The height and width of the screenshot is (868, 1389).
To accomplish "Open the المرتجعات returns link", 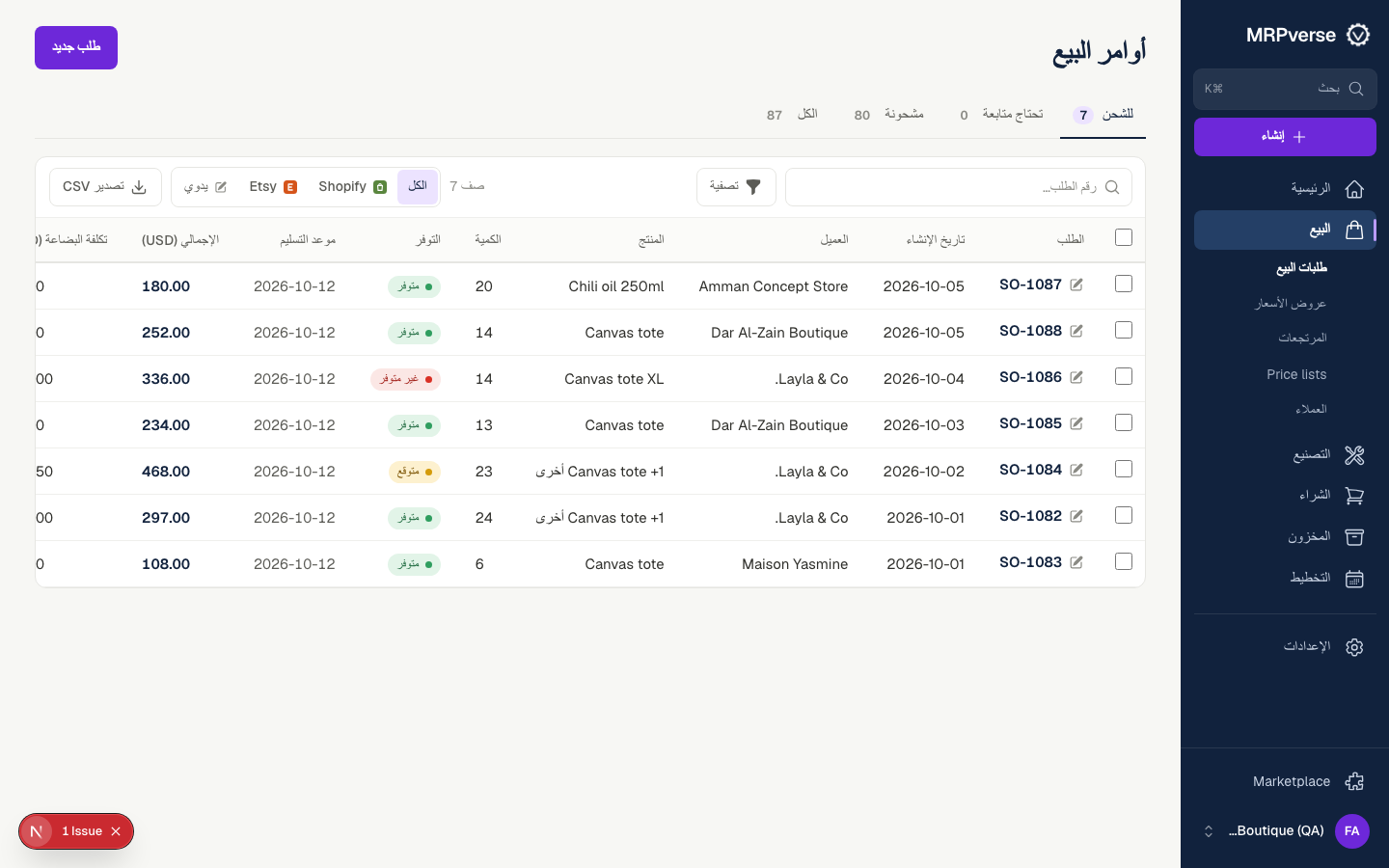I will [1302, 339].
